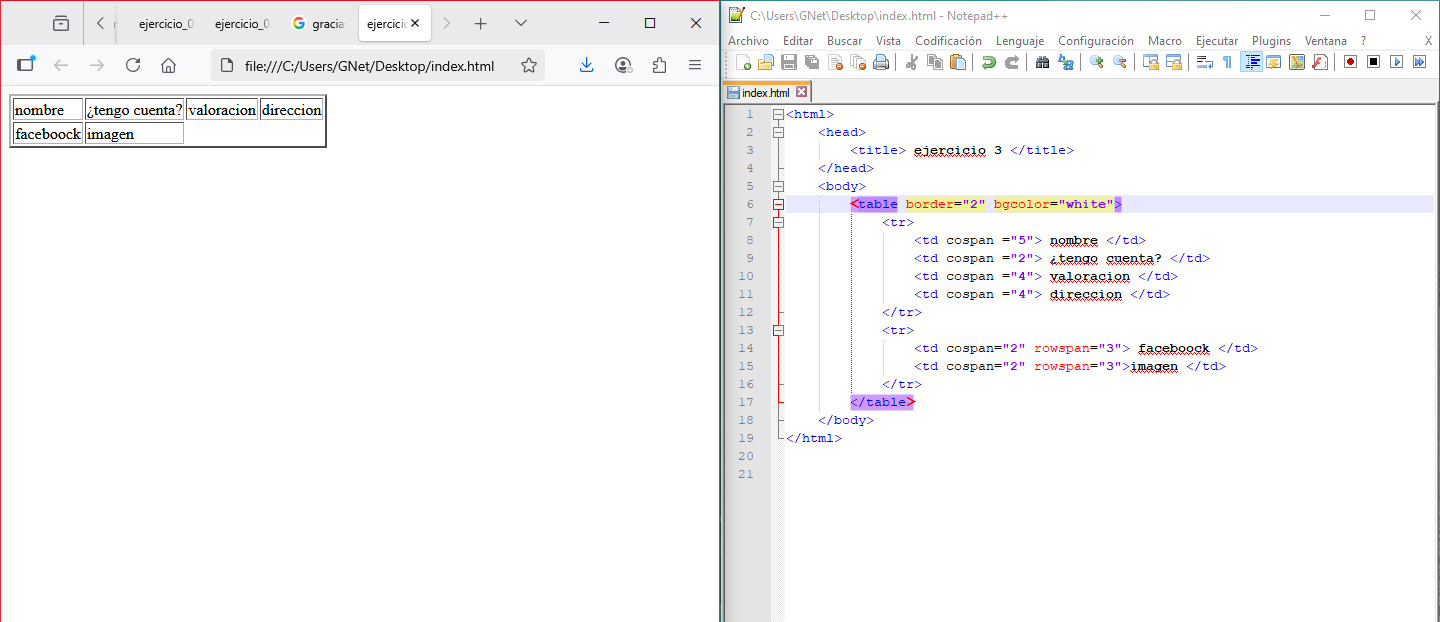The width and height of the screenshot is (1440, 622).
Task: Open the list all tabs dropdown in Firefox
Action: click(x=521, y=23)
